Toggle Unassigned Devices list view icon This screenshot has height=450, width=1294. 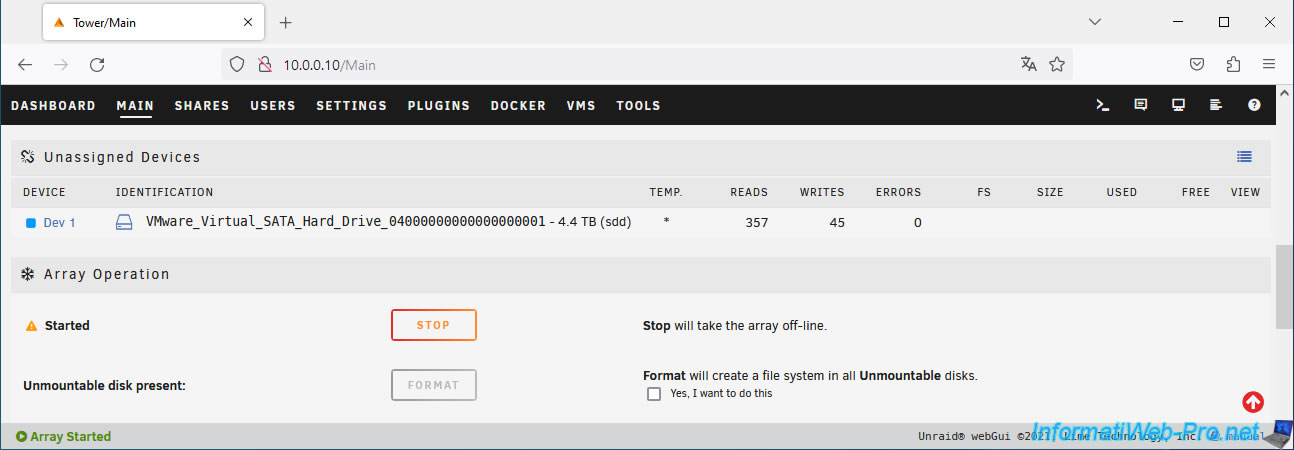[1244, 157]
